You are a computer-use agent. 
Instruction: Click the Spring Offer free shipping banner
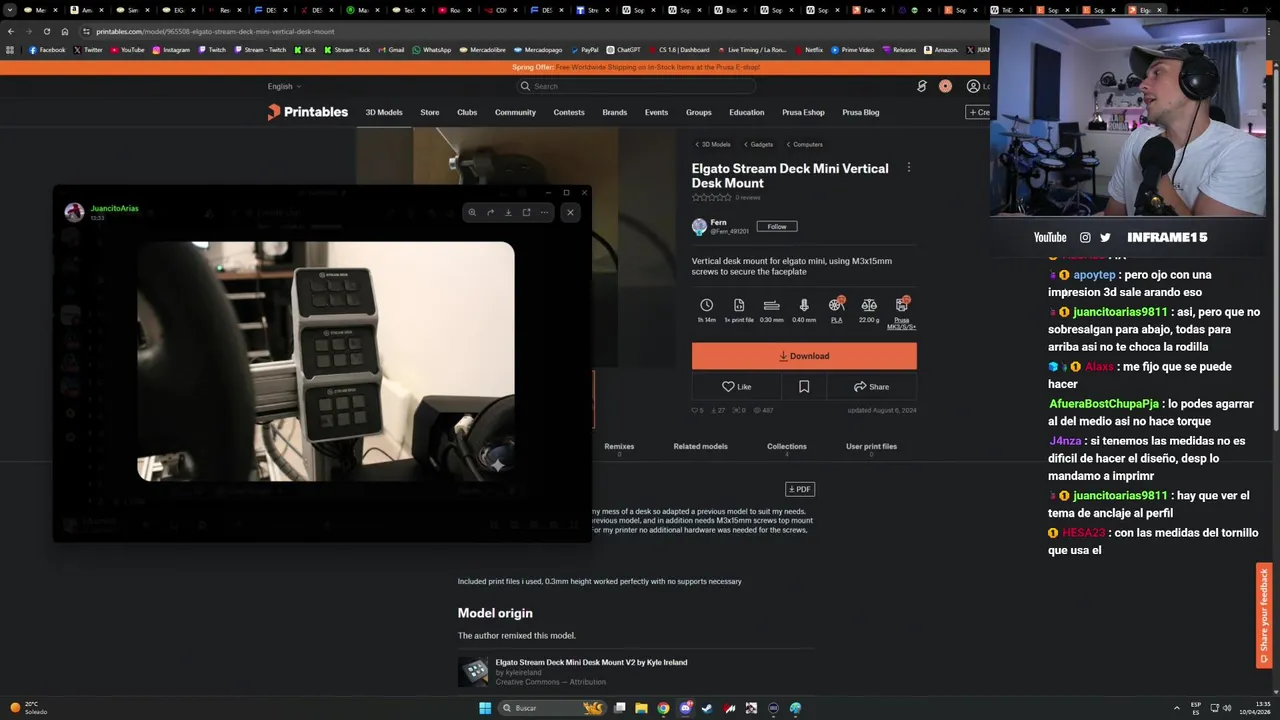click(636, 67)
